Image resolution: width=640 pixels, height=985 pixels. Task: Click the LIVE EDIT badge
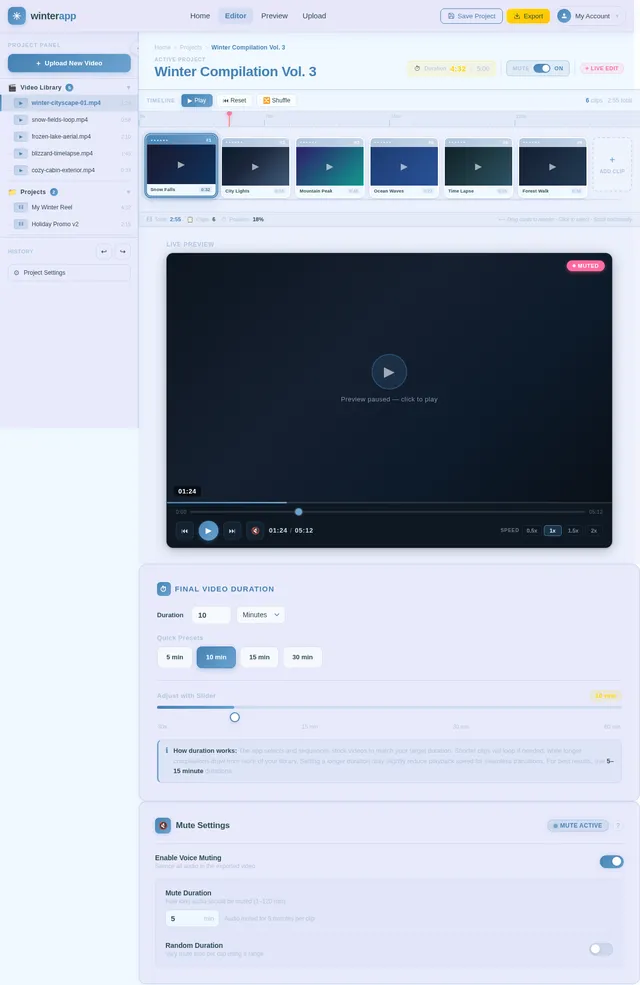(602, 68)
